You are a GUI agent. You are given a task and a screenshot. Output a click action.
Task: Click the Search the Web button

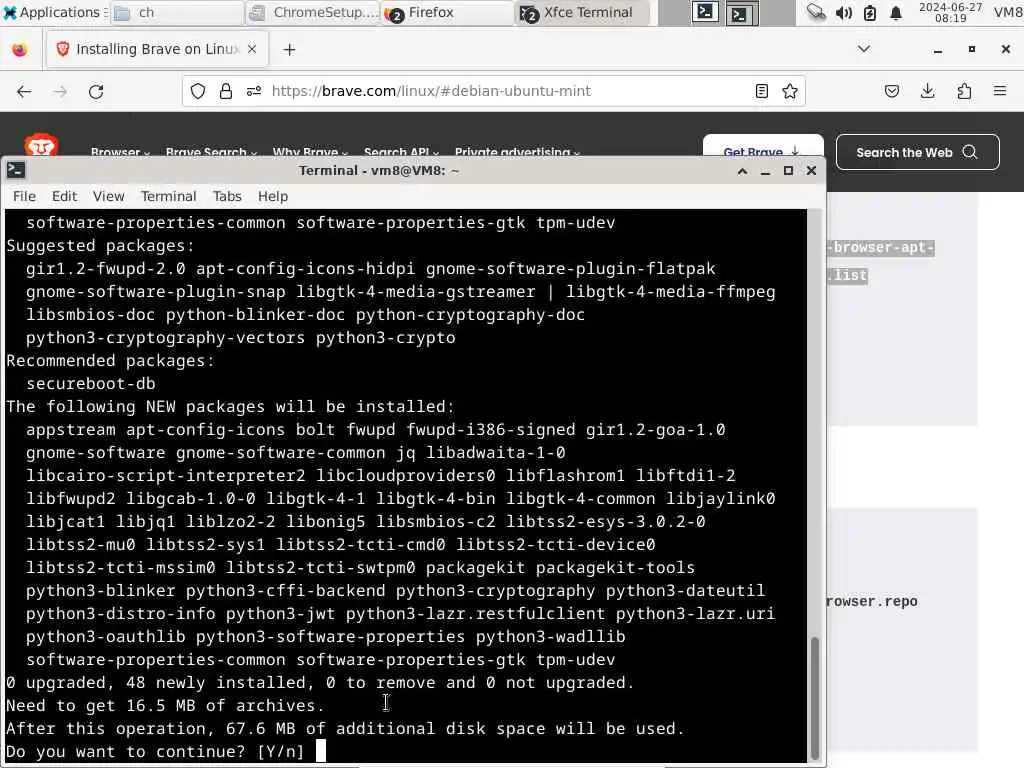(917, 152)
